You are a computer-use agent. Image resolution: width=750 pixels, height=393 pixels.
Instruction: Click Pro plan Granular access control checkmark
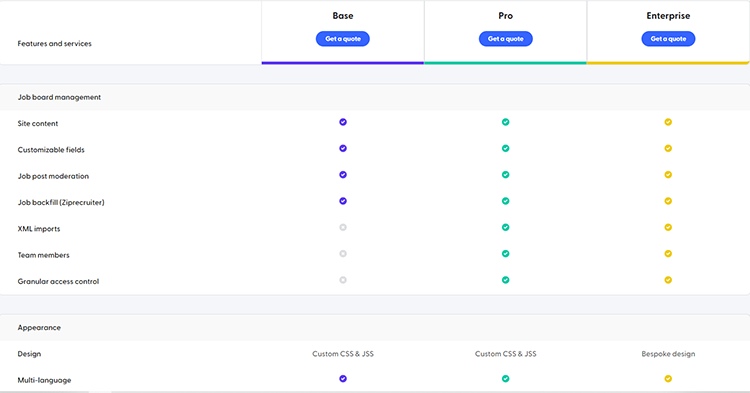(506, 280)
